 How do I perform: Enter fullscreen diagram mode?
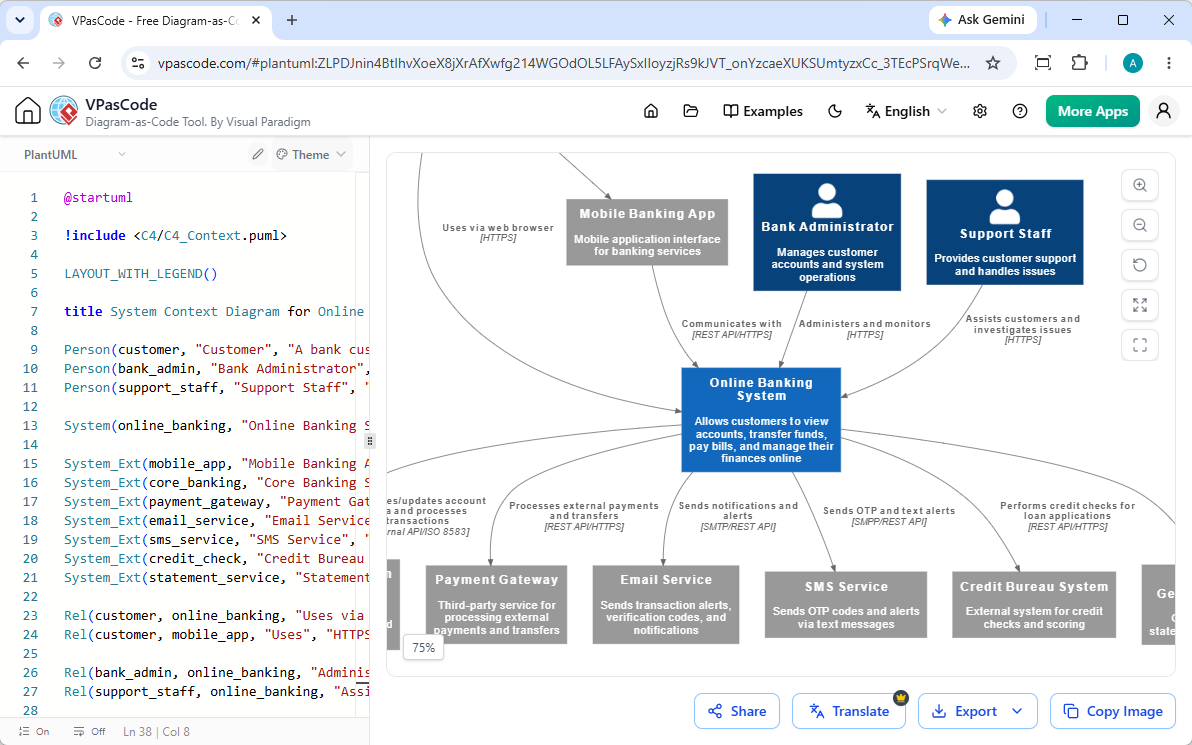tap(1140, 345)
